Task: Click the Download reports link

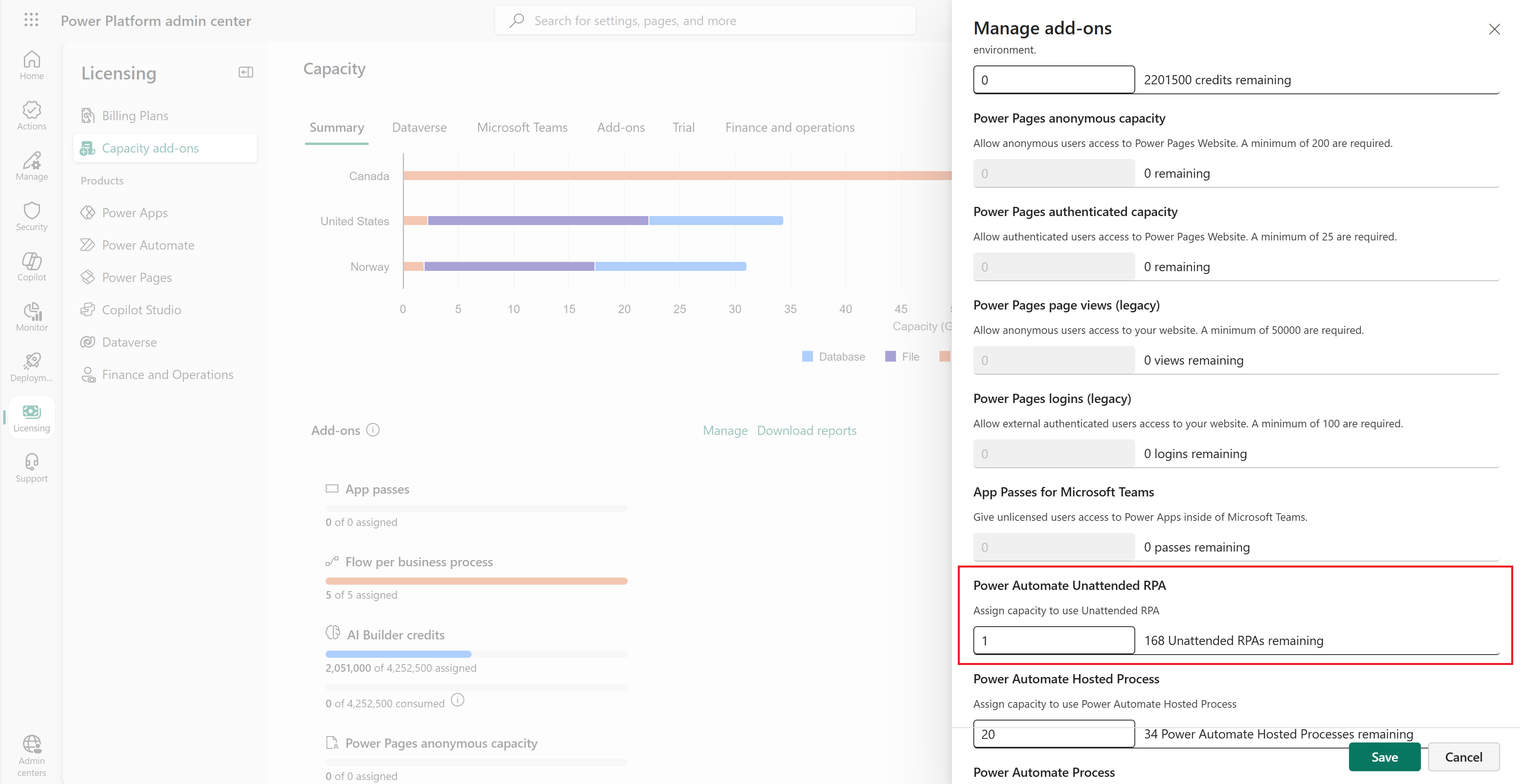Action: tap(806, 431)
